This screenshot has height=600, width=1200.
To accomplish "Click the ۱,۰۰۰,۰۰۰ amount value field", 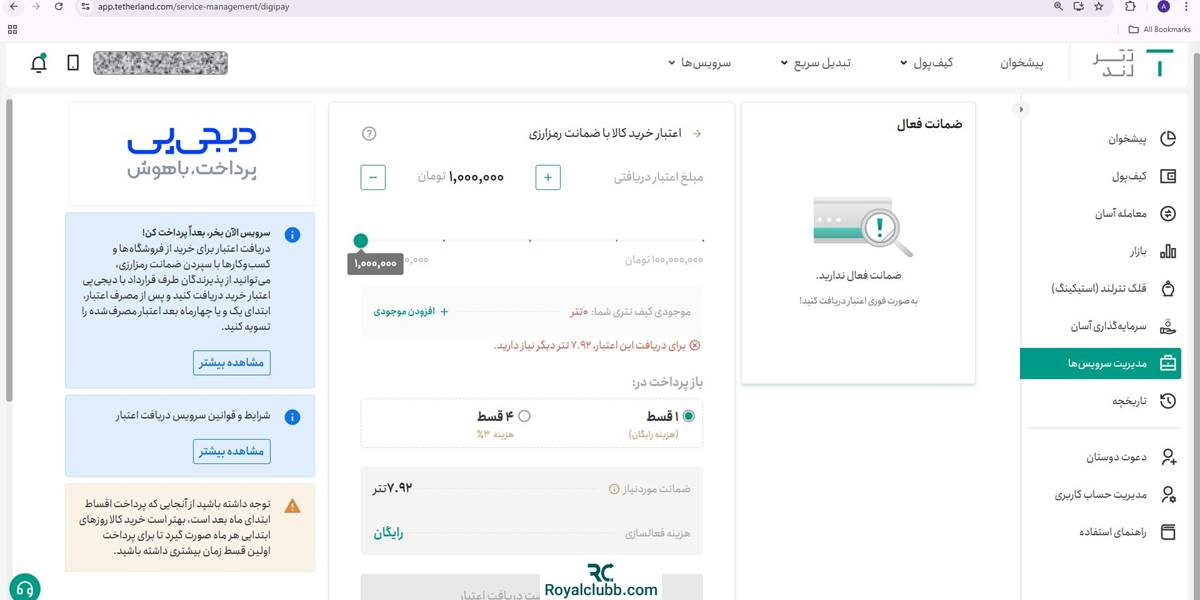I will click(x=477, y=178).
